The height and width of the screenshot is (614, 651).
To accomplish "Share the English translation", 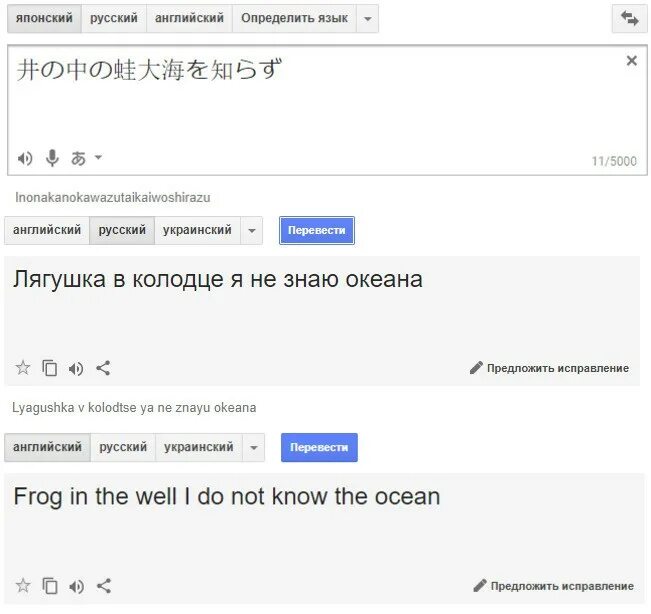I will point(104,586).
